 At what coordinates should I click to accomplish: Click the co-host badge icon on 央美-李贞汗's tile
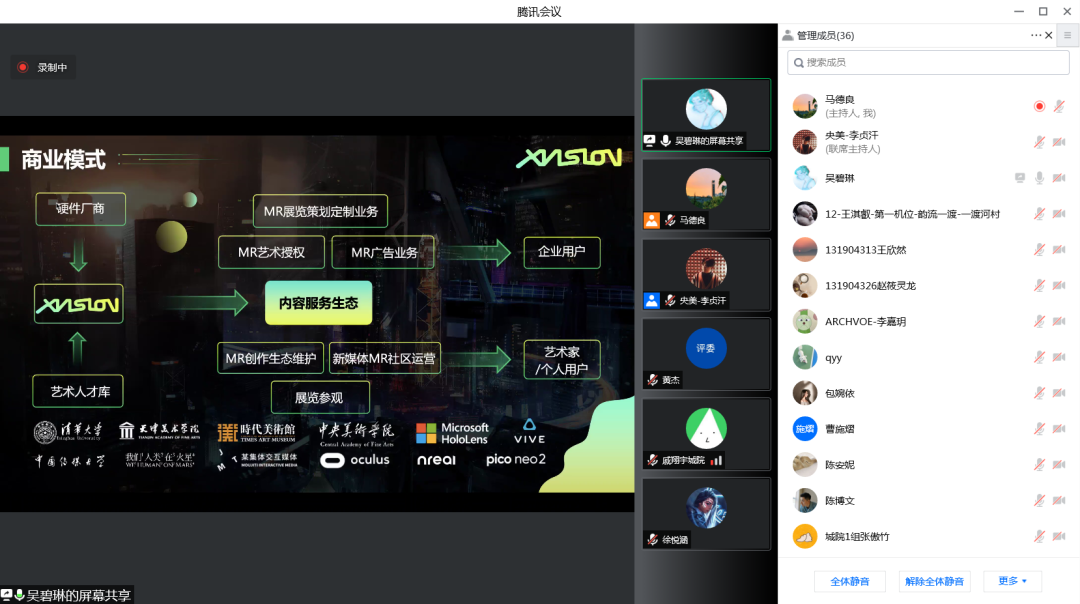652,300
